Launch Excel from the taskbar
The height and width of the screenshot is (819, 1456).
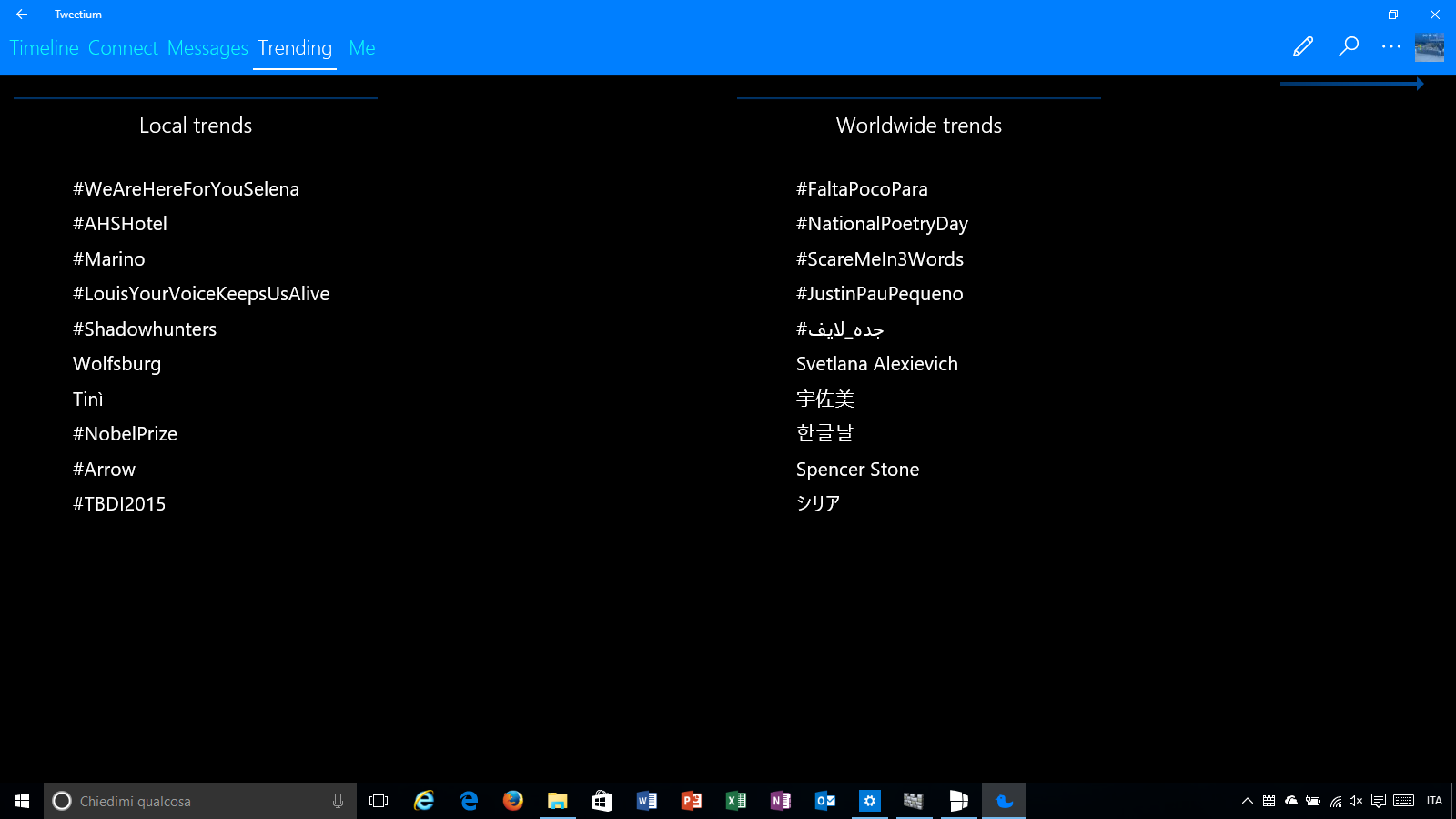[735, 801]
